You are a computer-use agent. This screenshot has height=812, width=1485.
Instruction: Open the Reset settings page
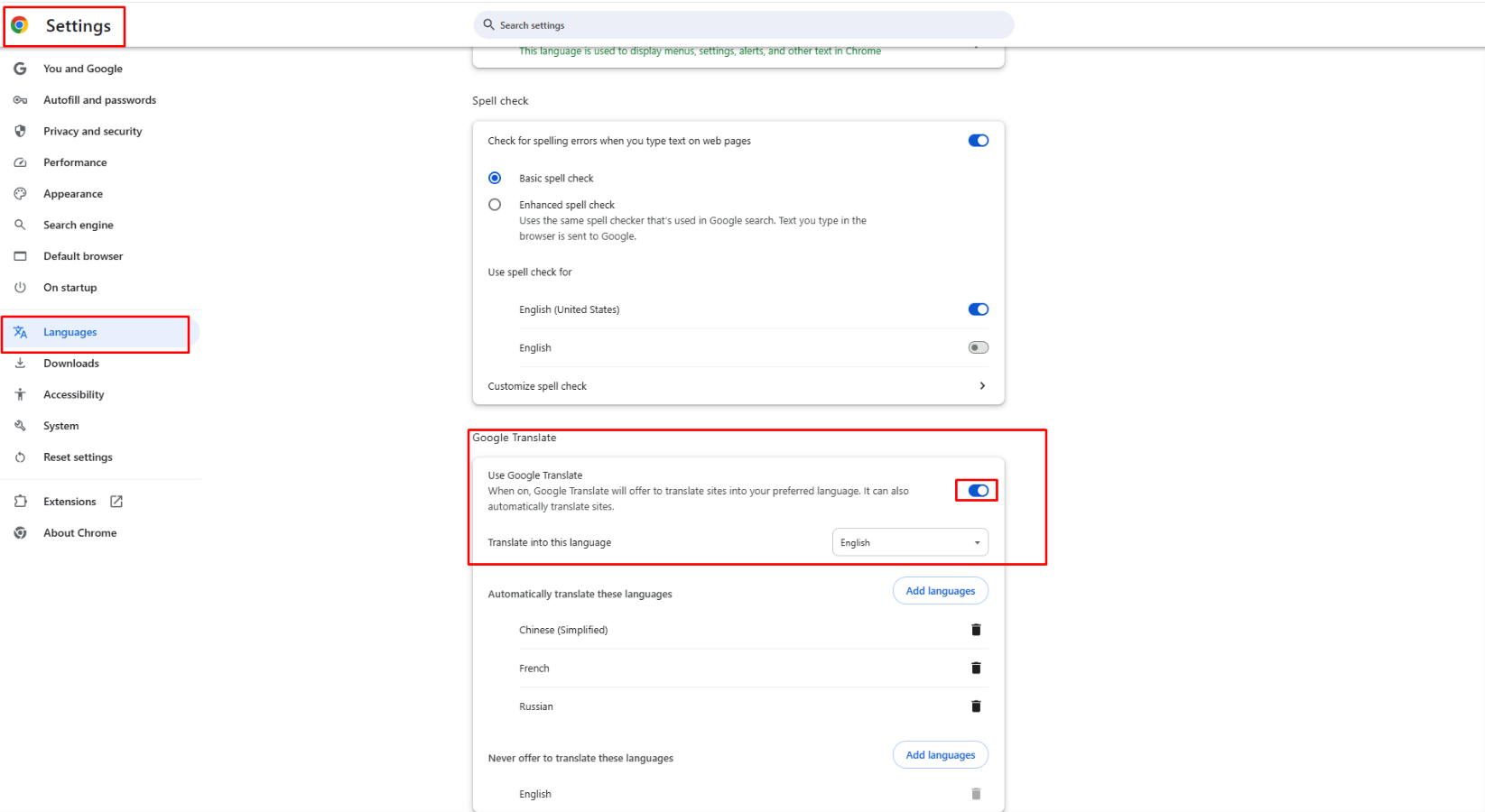[x=78, y=457]
